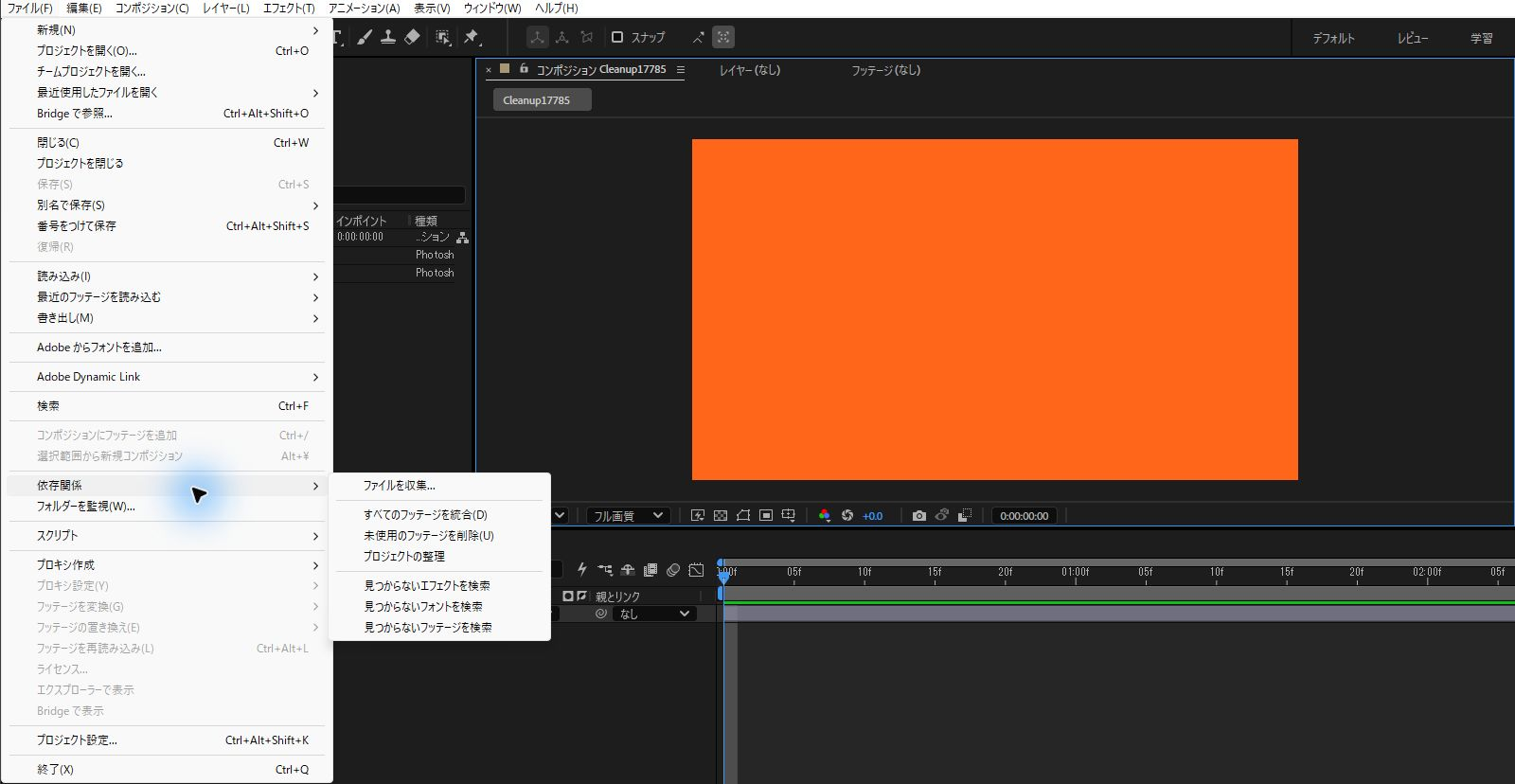The height and width of the screenshot is (784, 1515).
Task: Click the region of interest icon
Action: (x=766, y=515)
